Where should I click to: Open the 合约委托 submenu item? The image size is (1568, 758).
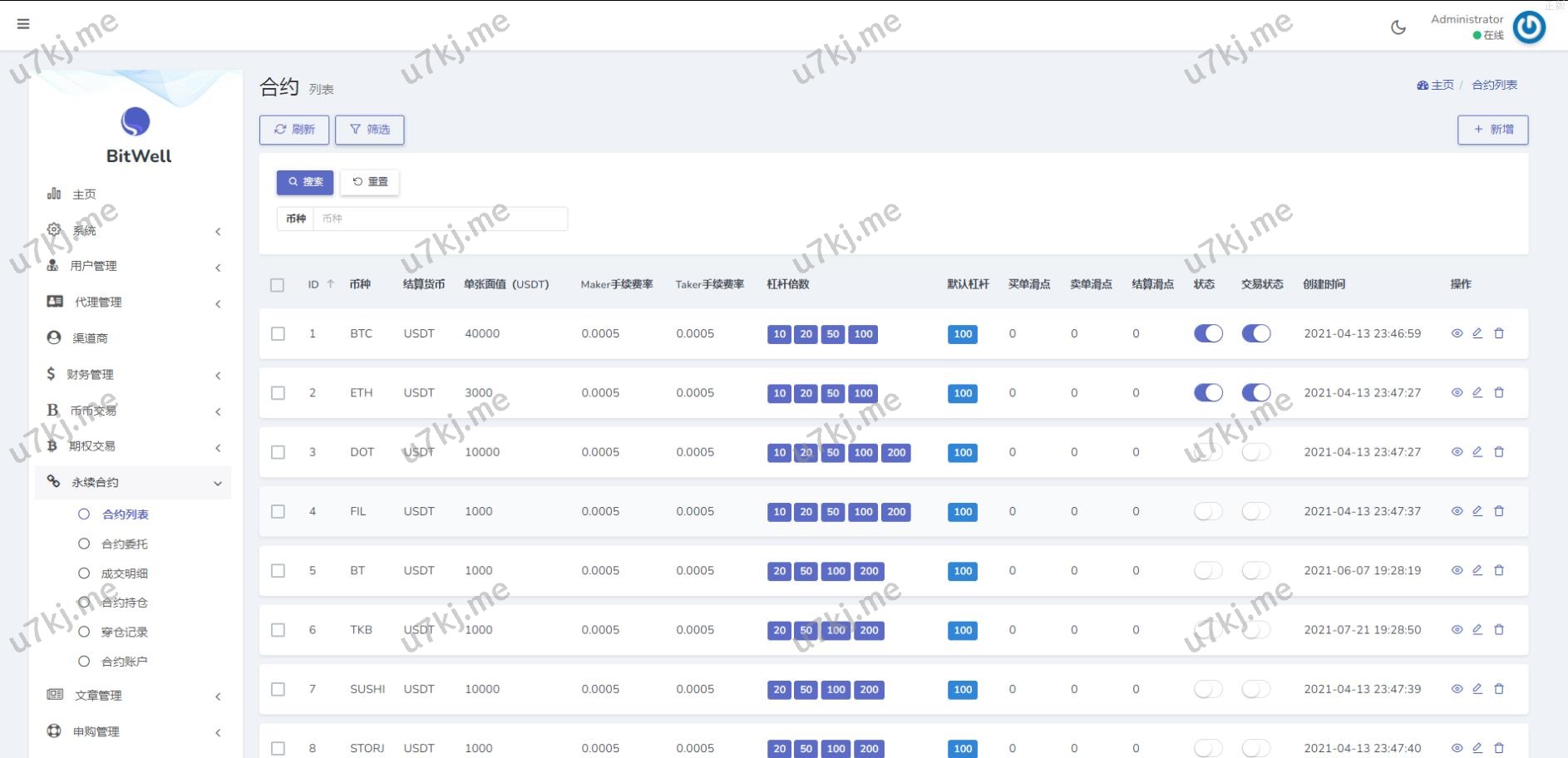click(x=124, y=544)
